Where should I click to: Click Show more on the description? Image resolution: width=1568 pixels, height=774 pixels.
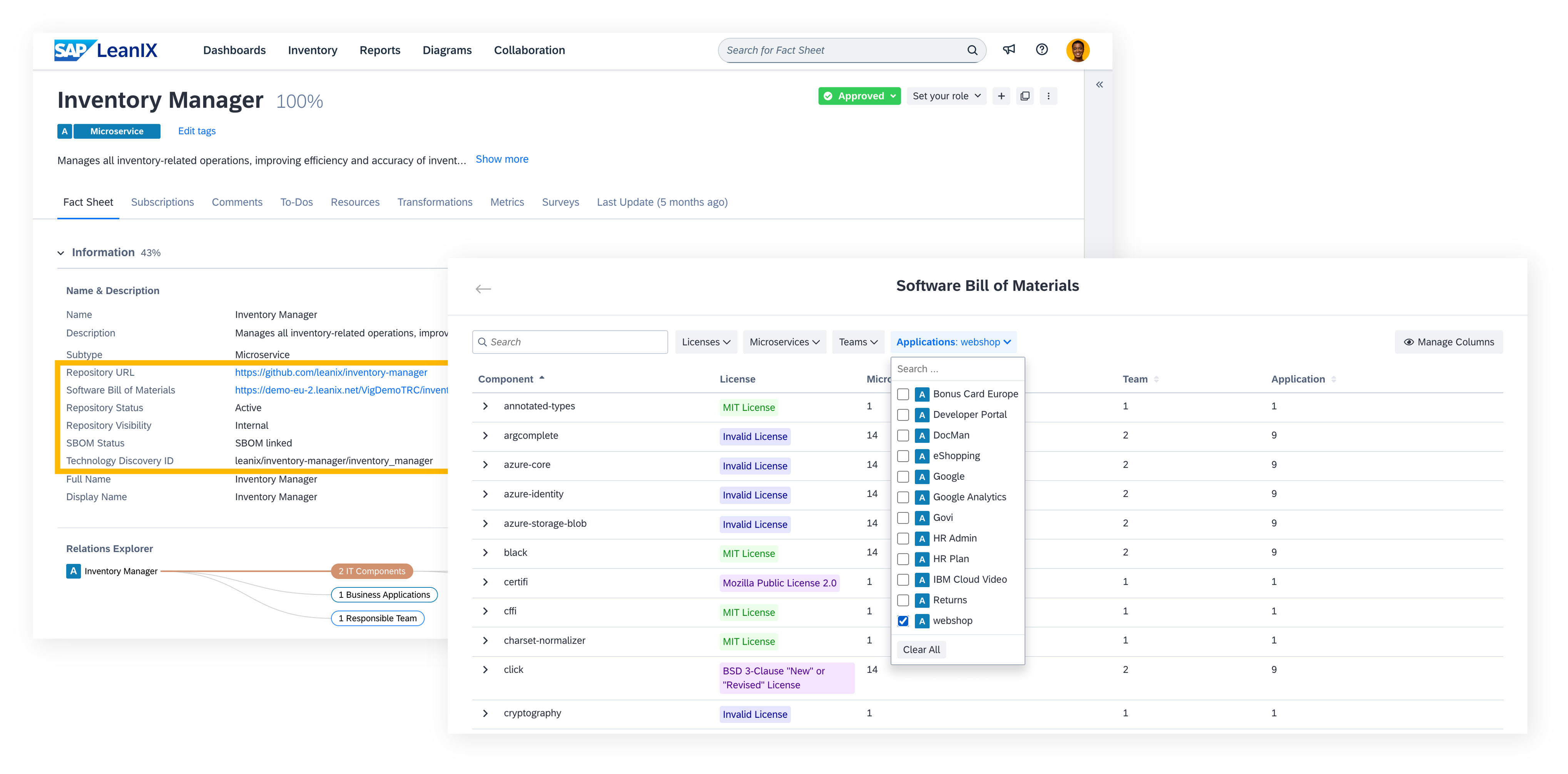(x=502, y=159)
